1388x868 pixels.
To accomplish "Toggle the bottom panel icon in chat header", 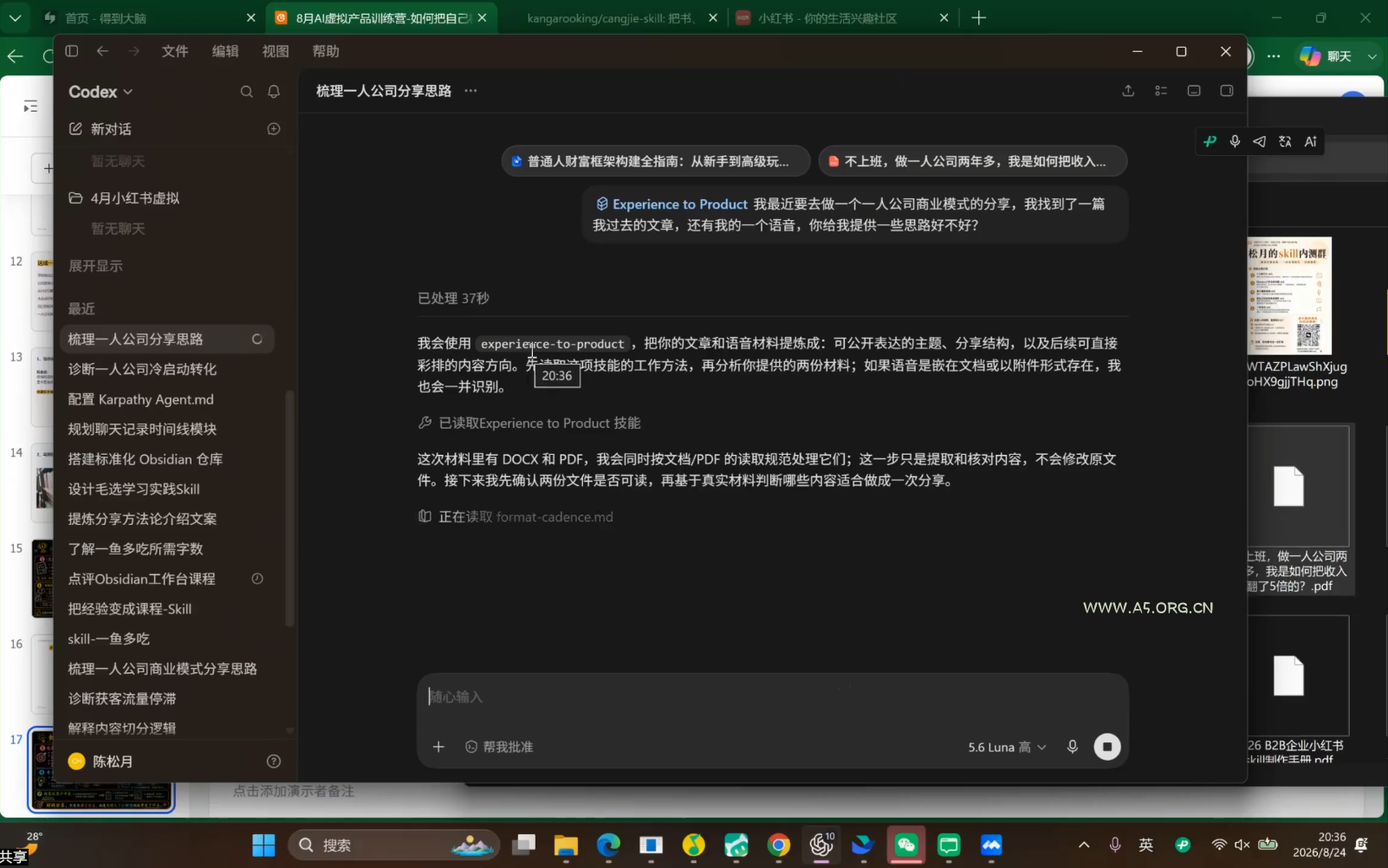I will pyautogui.click(x=1194, y=91).
